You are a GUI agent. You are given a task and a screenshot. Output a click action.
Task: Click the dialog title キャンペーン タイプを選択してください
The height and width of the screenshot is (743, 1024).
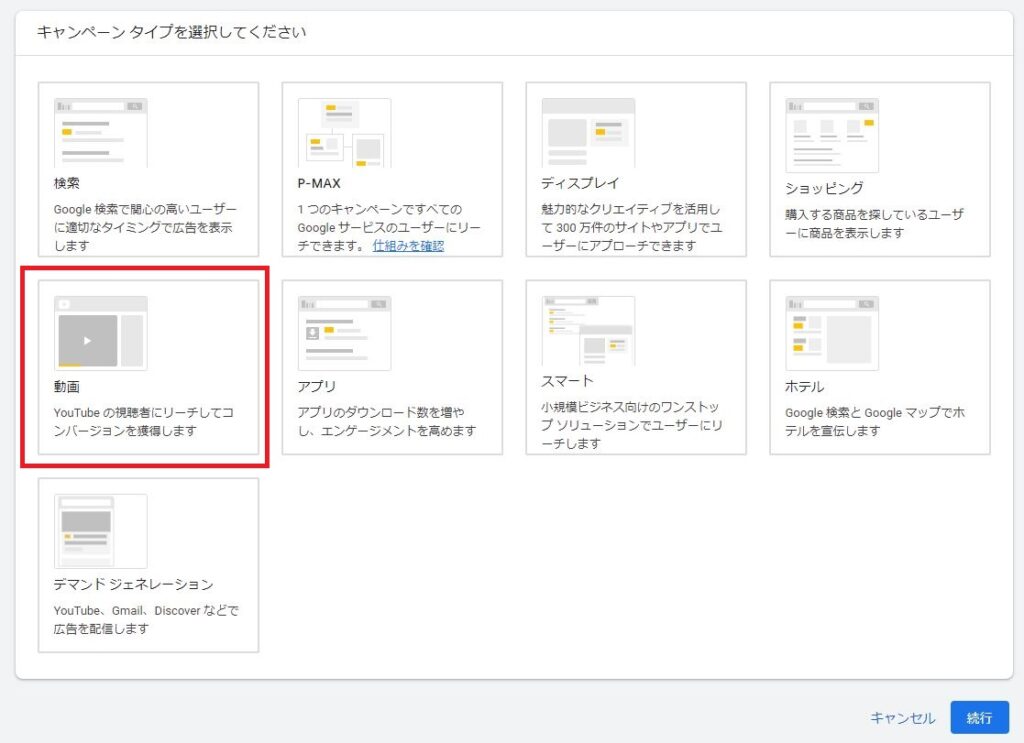tap(168, 32)
